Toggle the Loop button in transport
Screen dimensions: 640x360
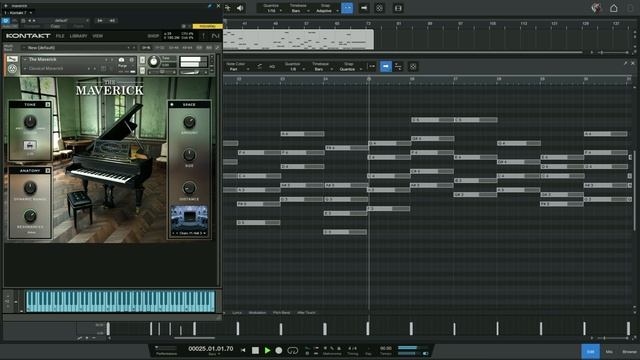293,350
